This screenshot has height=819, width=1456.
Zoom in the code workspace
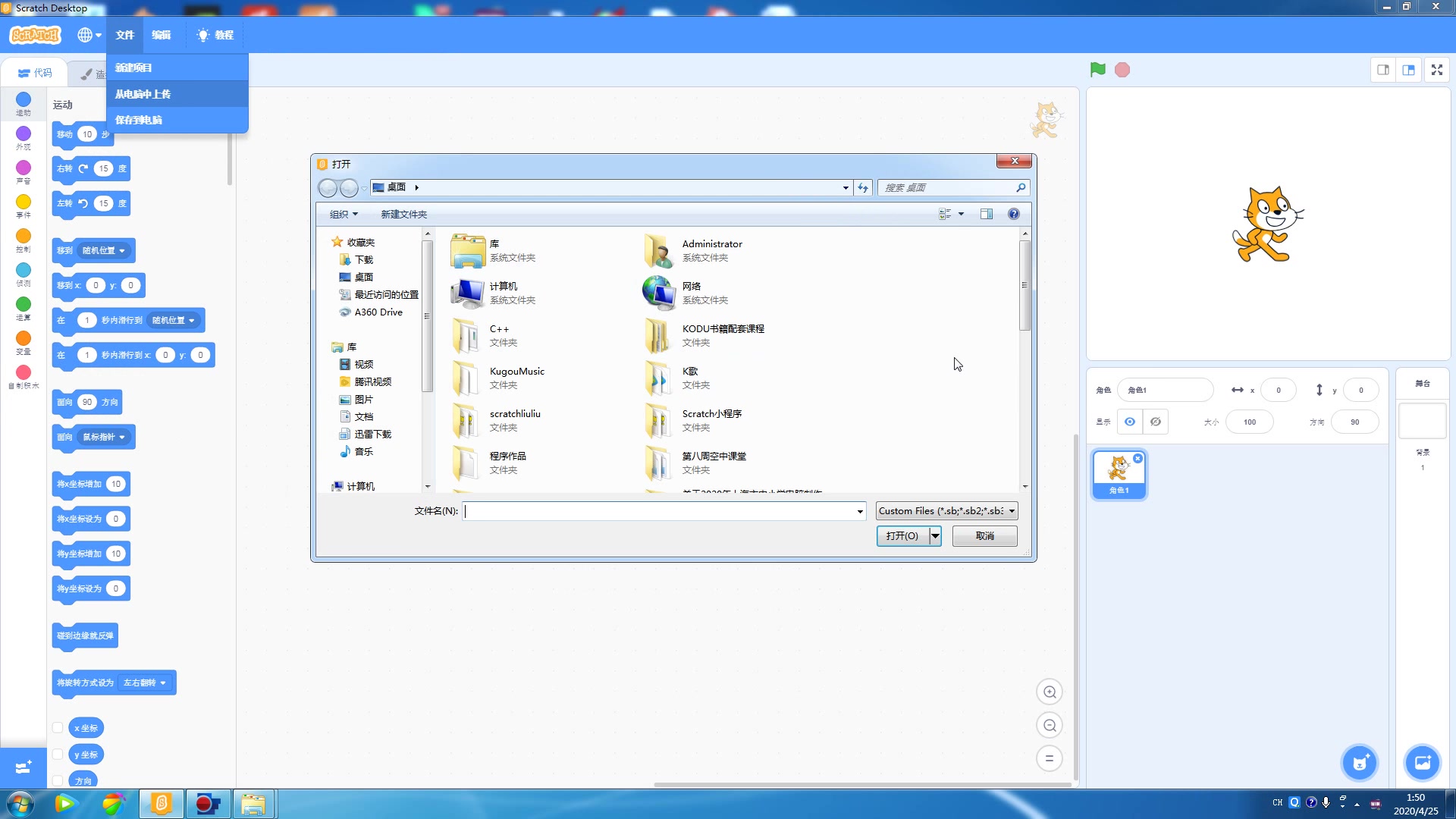pos(1050,692)
